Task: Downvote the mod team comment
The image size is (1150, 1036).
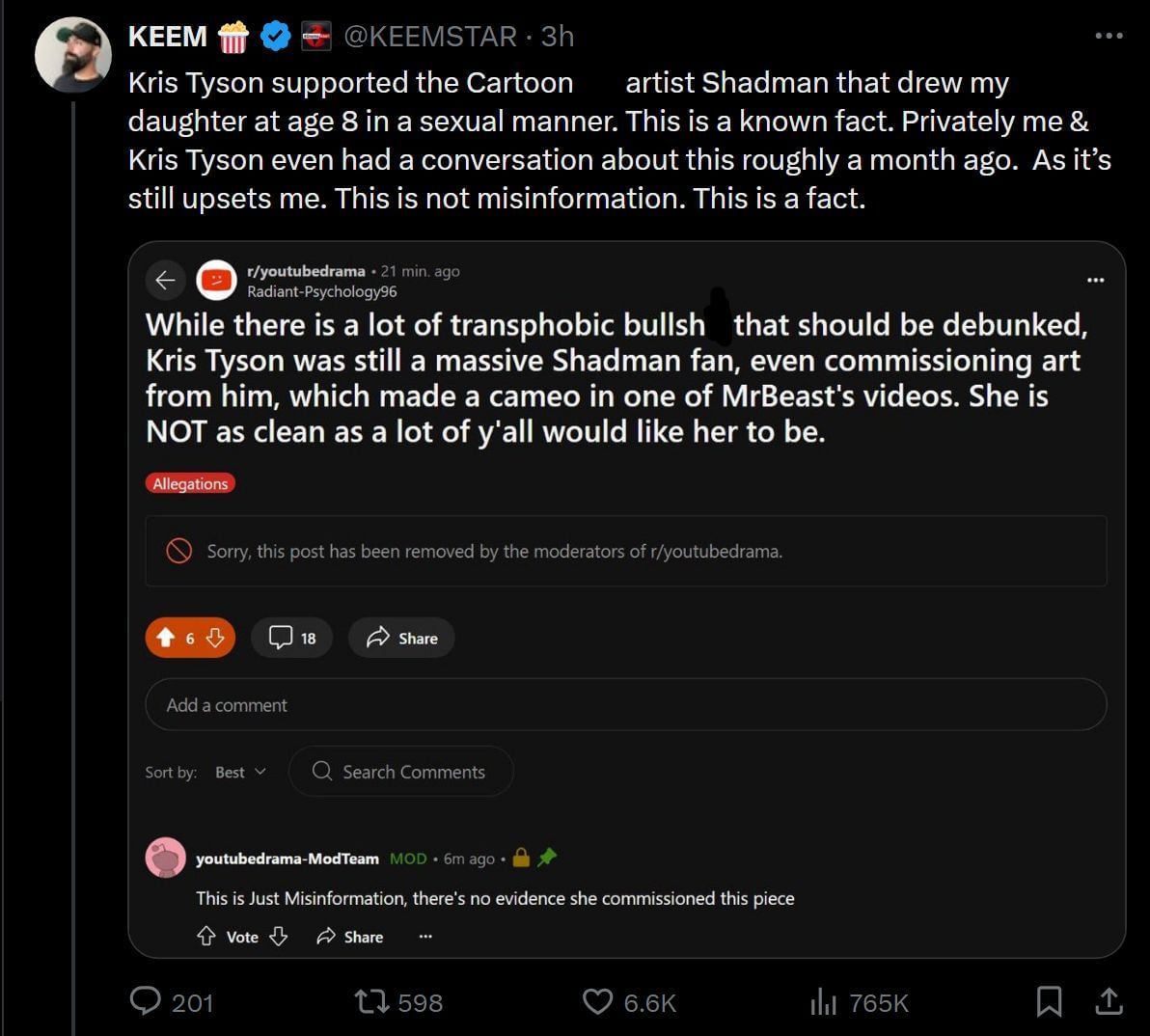Action: [279, 937]
